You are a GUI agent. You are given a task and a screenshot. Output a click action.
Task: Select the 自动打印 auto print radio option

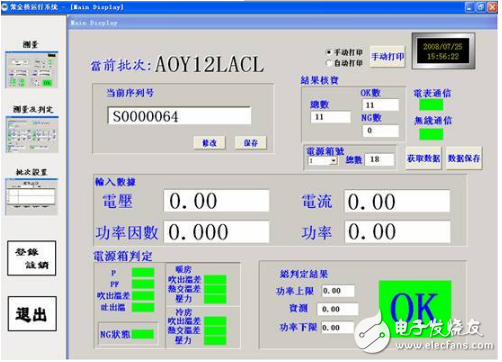click(x=329, y=63)
